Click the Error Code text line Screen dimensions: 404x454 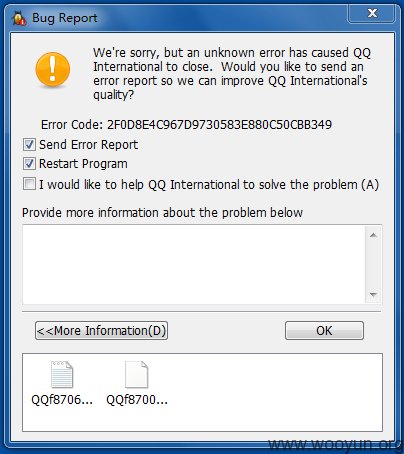[x=186, y=125]
